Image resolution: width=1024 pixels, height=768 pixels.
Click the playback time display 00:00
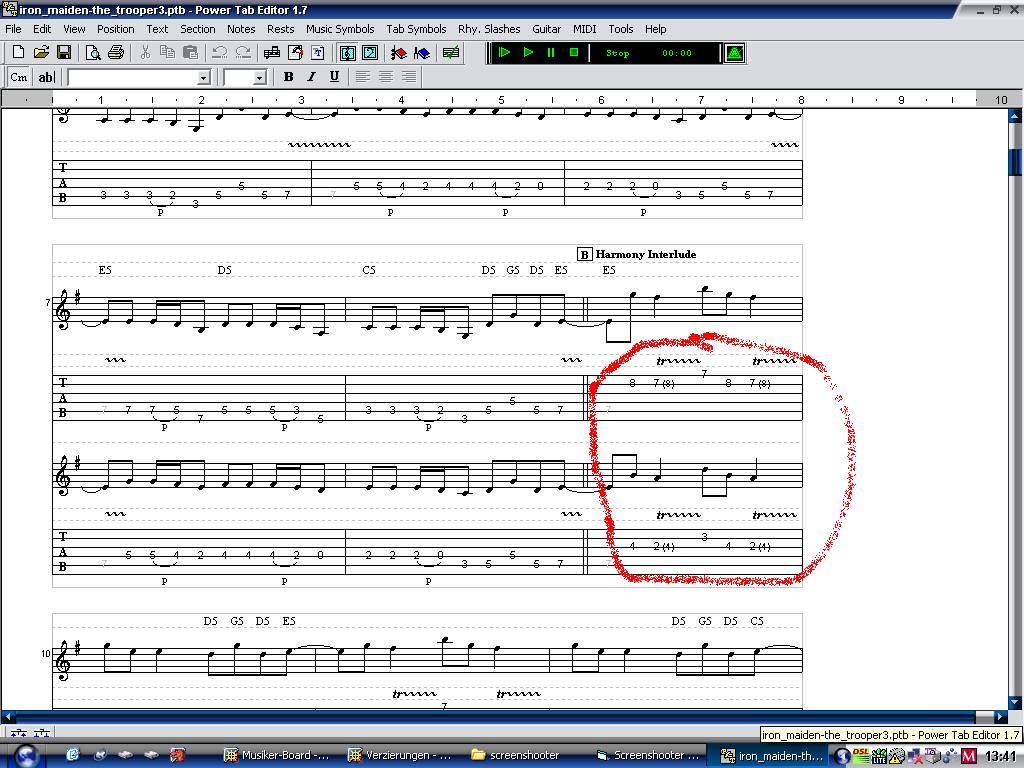tap(677, 54)
